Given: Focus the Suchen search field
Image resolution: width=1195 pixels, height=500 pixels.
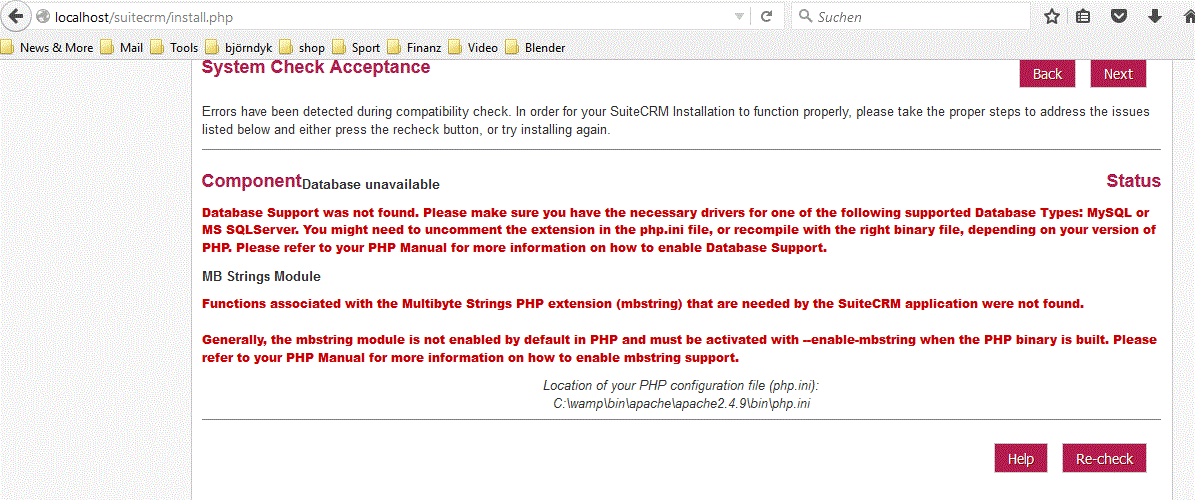Looking at the screenshot, I should pos(910,16).
